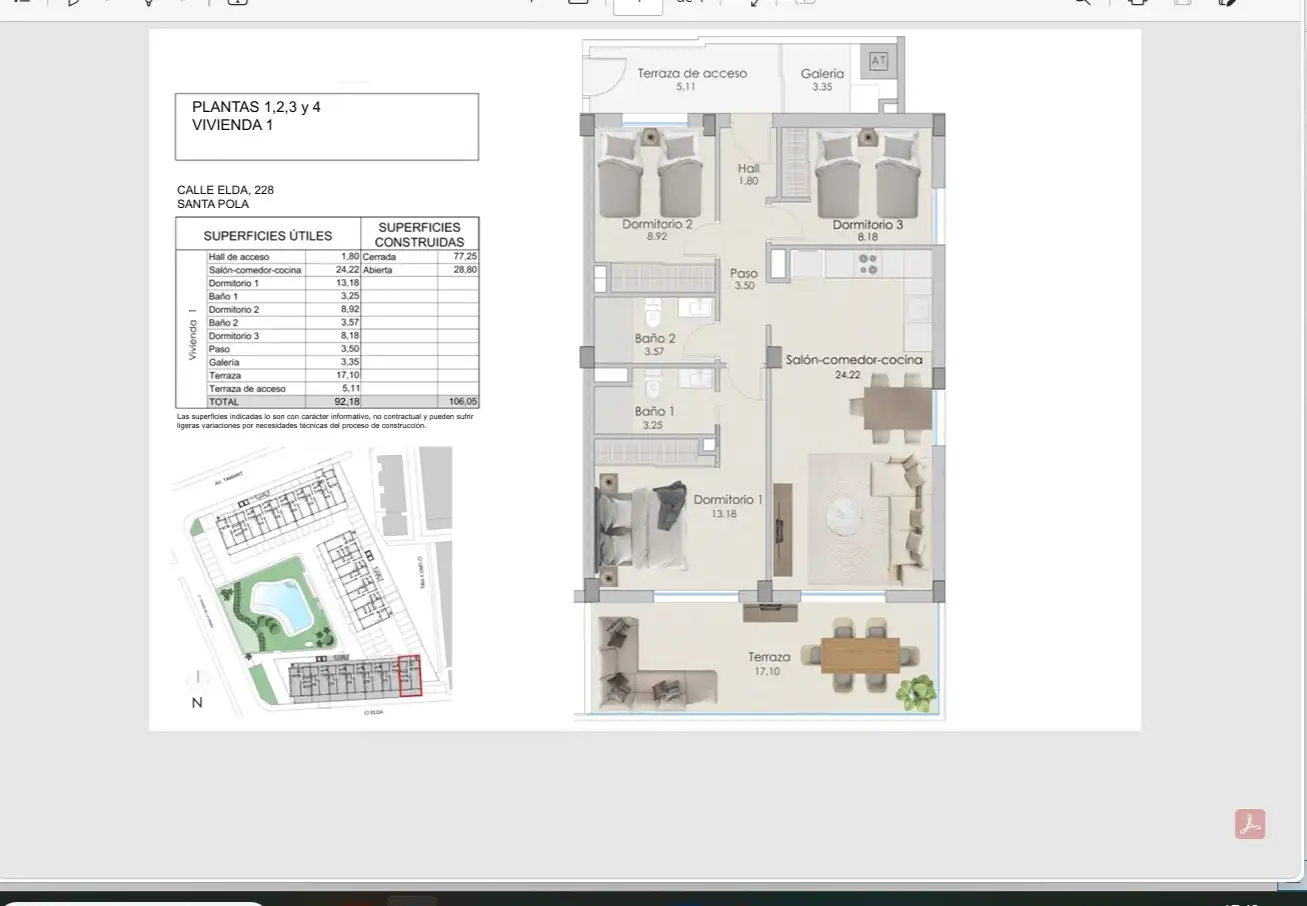The height and width of the screenshot is (906, 1307).
Task: Click the page number input field
Action: point(638,6)
